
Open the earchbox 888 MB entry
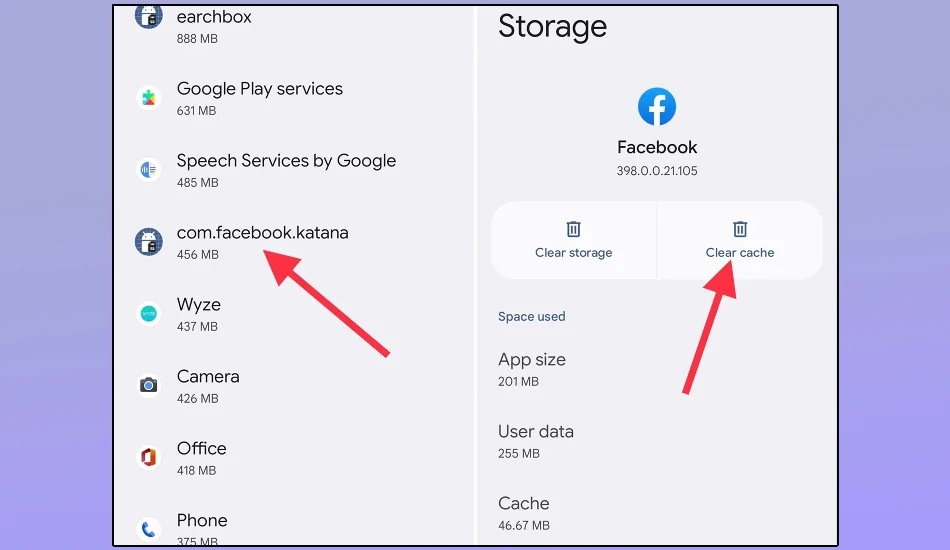pyautogui.click(x=294, y=27)
